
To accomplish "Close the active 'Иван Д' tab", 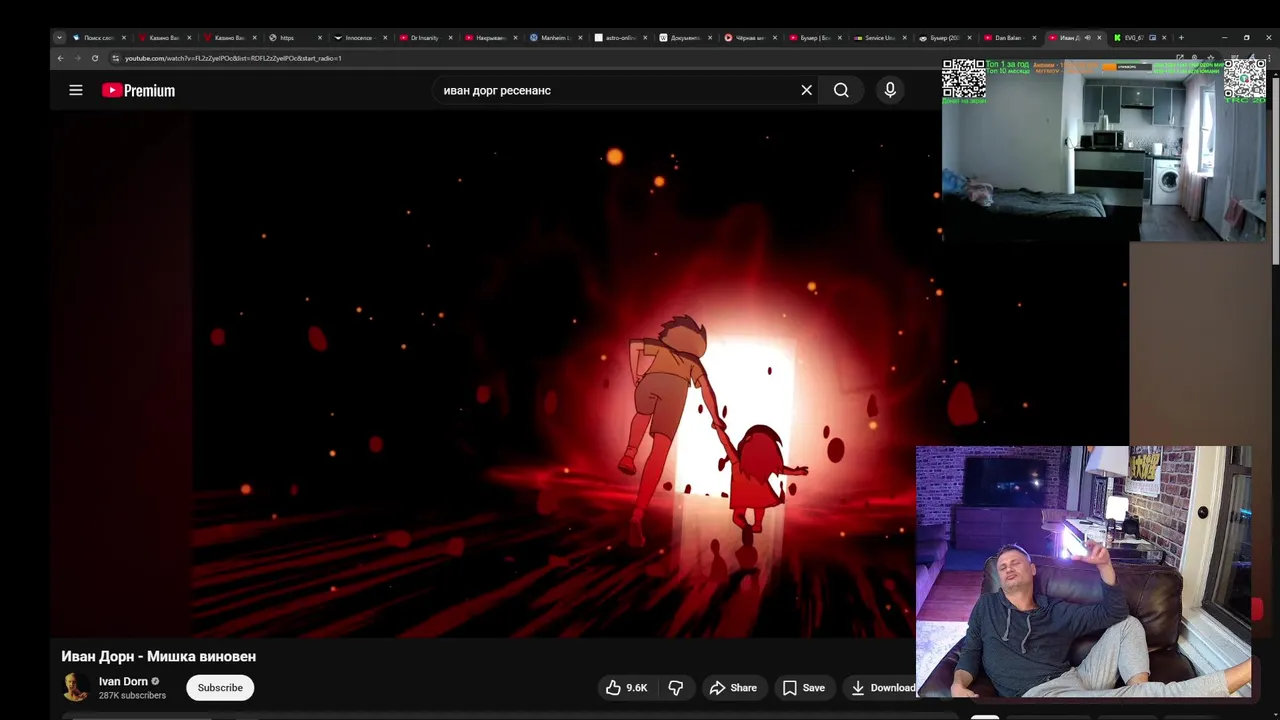I will pyautogui.click(x=1100, y=38).
